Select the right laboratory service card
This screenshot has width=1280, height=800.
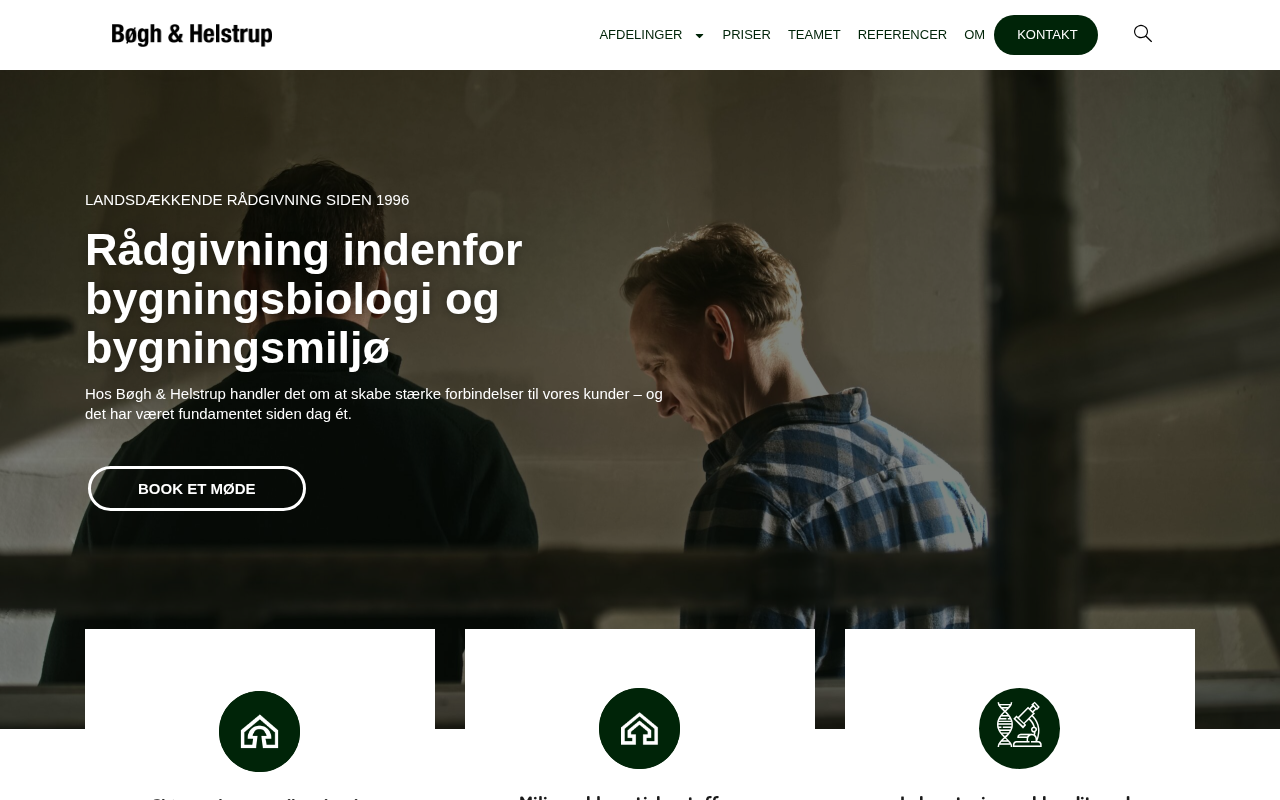click(1020, 714)
